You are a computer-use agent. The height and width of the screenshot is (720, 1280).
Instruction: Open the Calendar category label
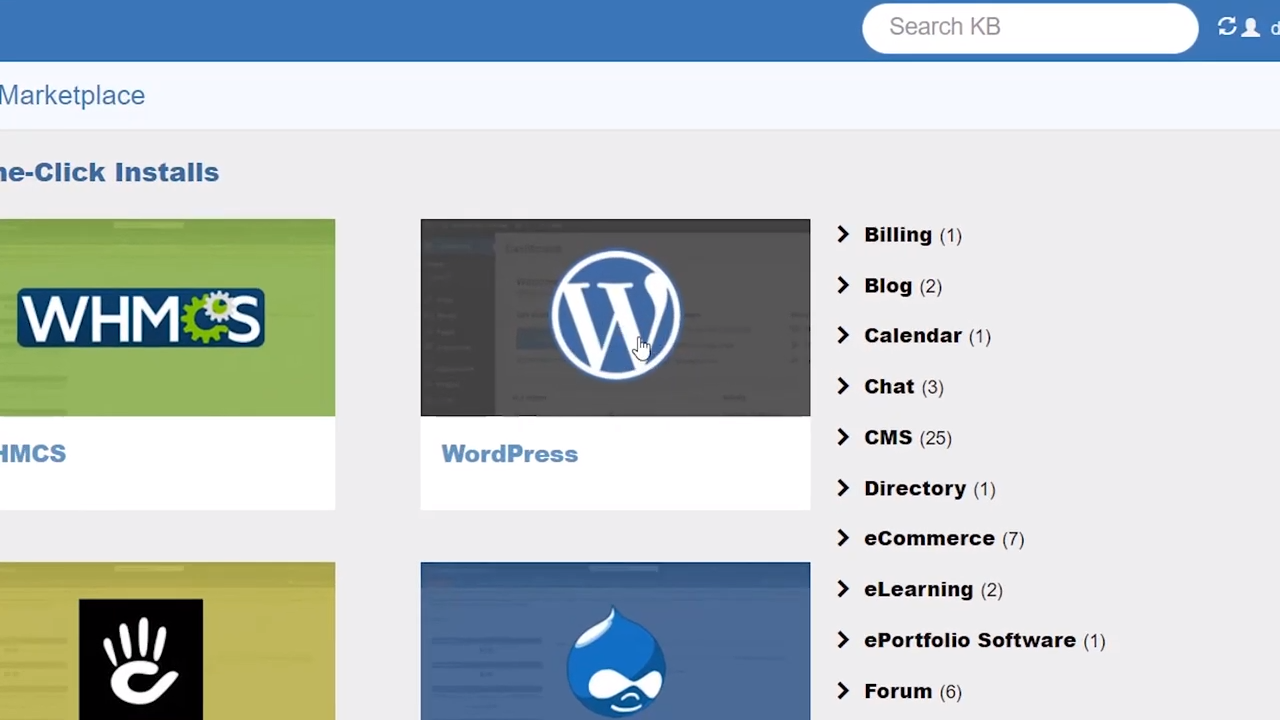point(913,335)
